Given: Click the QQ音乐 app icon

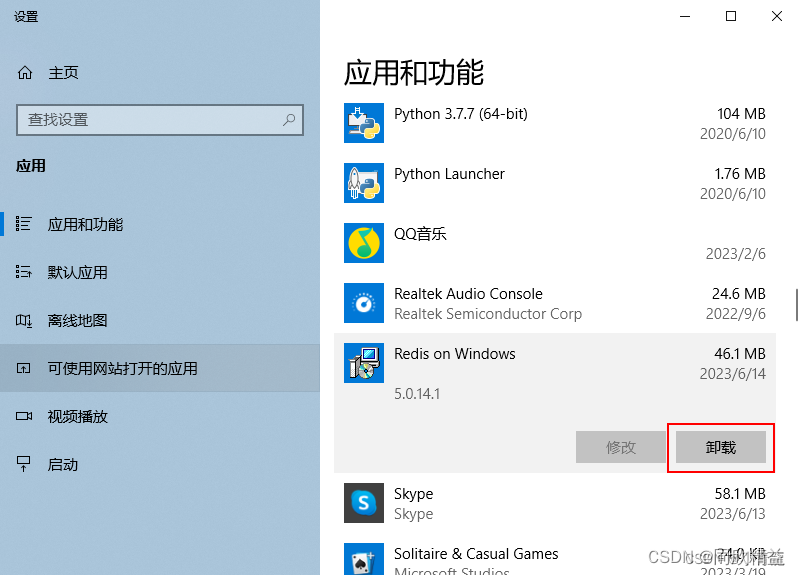Looking at the screenshot, I should pyautogui.click(x=364, y=243).
